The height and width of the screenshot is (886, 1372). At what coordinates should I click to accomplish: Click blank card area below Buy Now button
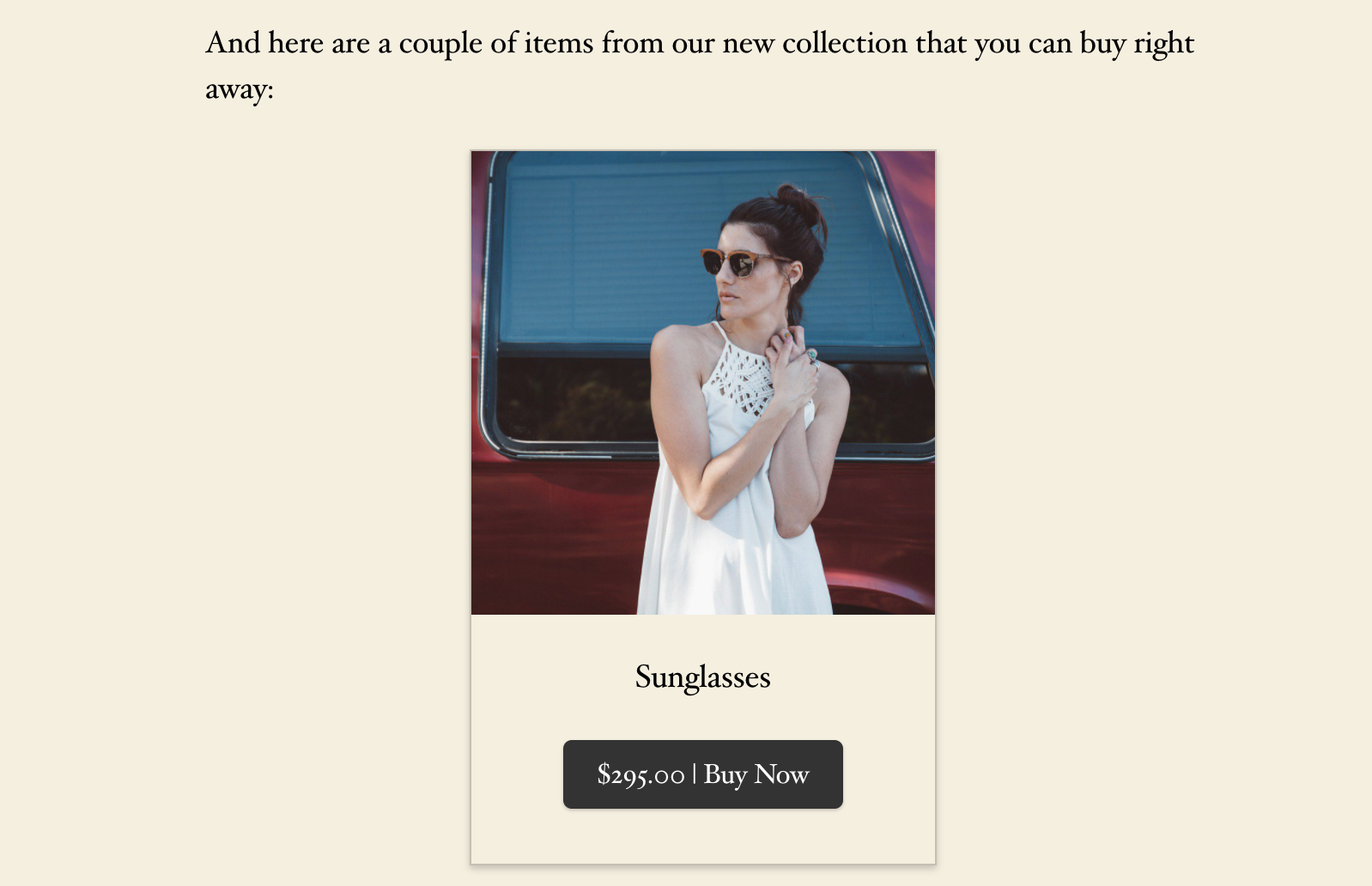[702, 835]
